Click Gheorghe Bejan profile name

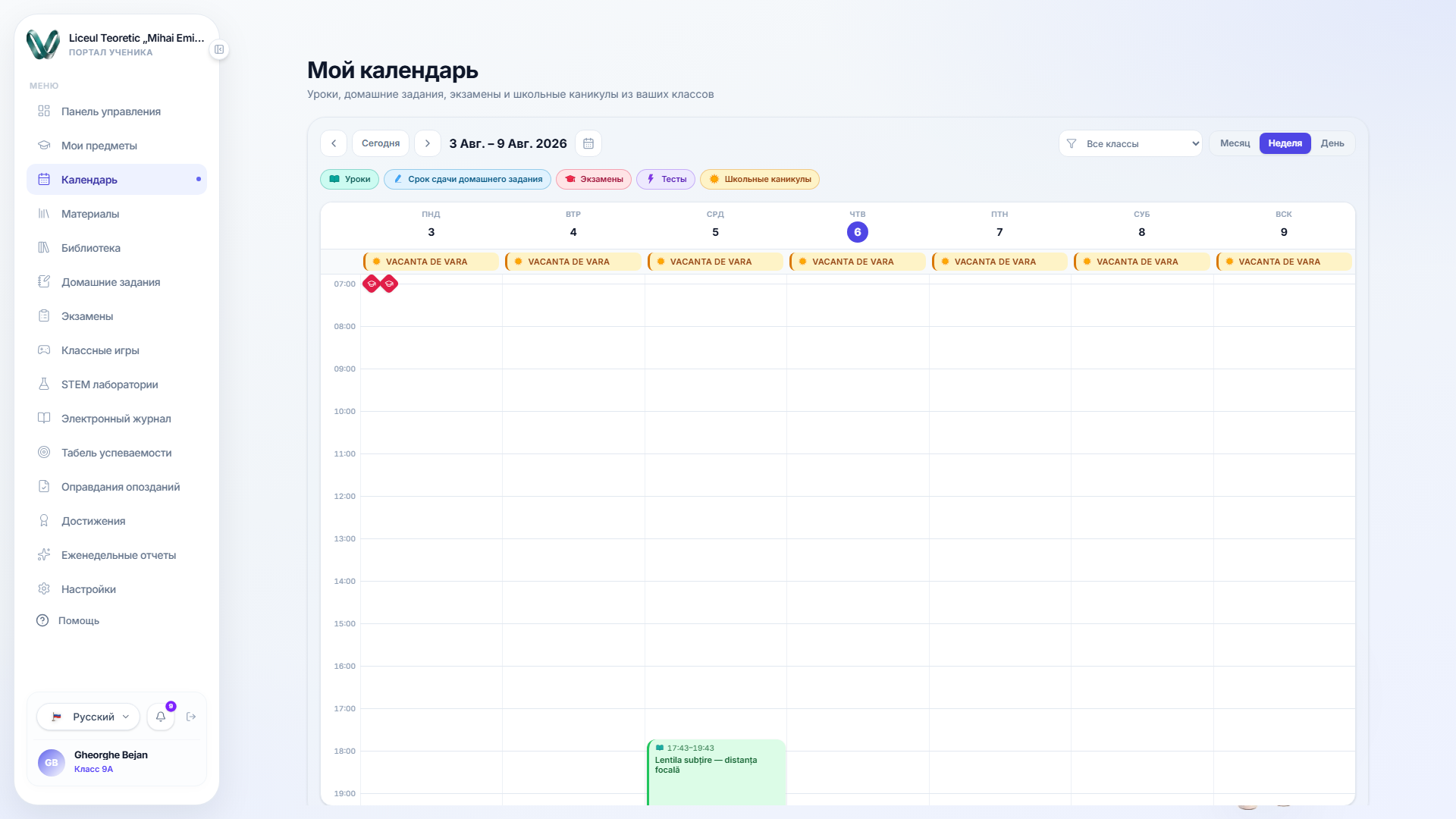click(x=111, y=755)
